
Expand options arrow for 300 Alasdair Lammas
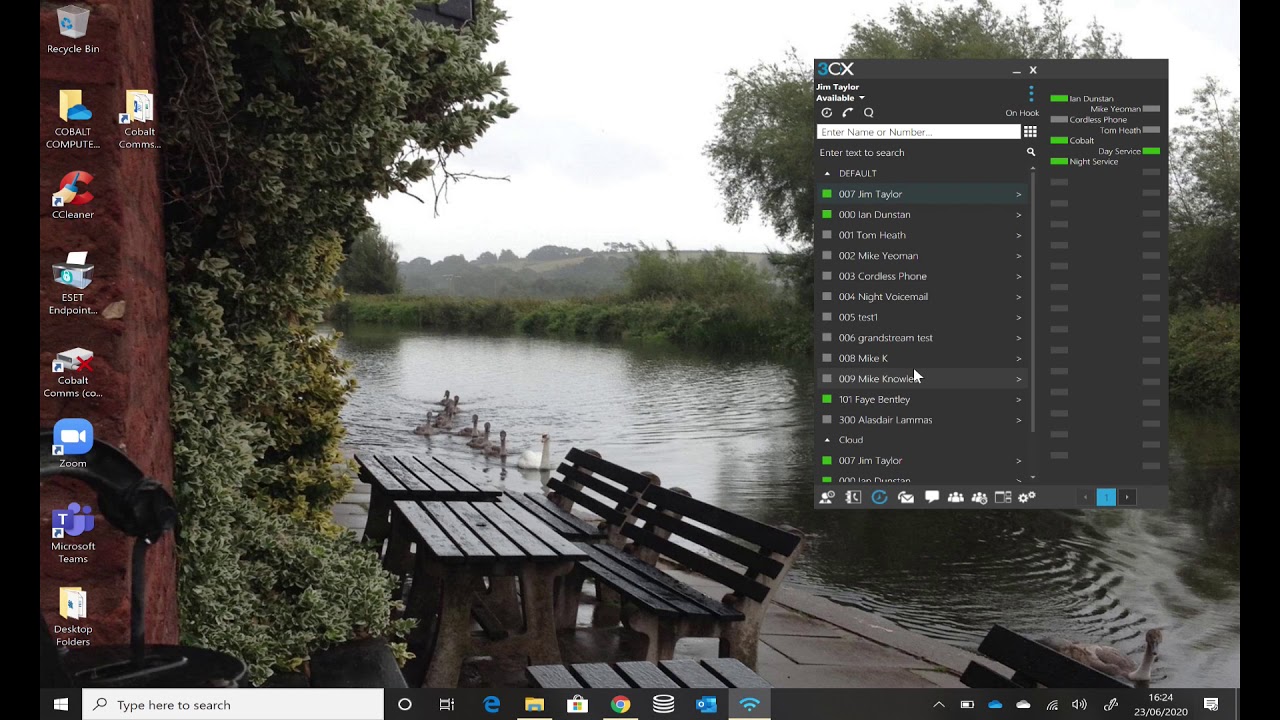(x=1019, y=420)
